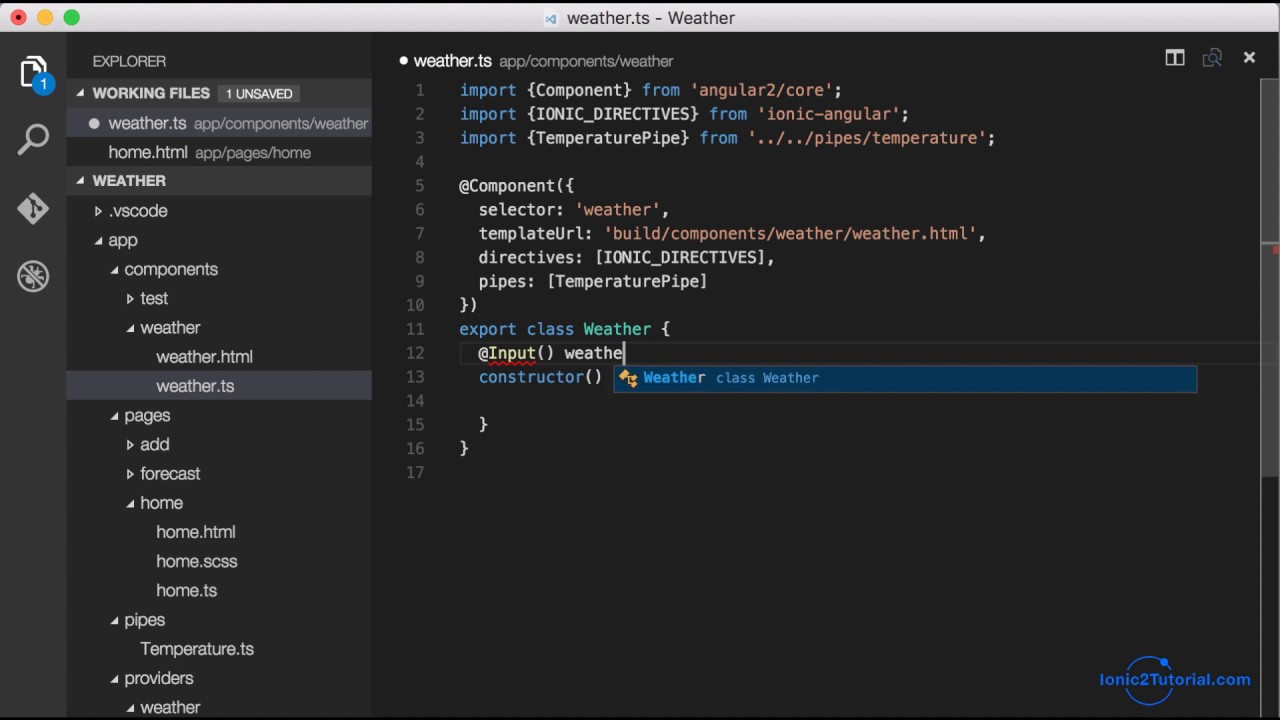Screen dimensions: 1280x720
Task: Expand the test folder
Action: click(130, 299)
